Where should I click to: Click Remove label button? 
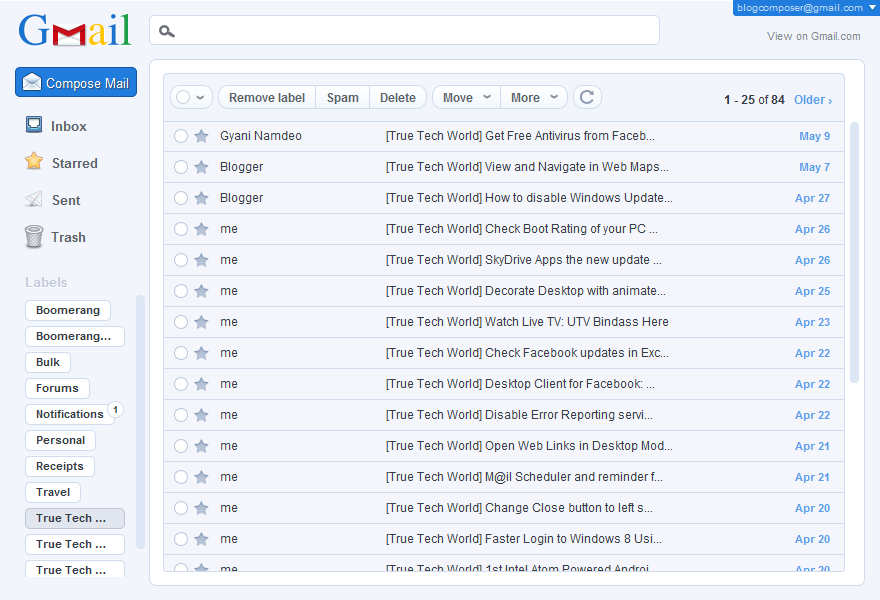(x=267, y=97)
